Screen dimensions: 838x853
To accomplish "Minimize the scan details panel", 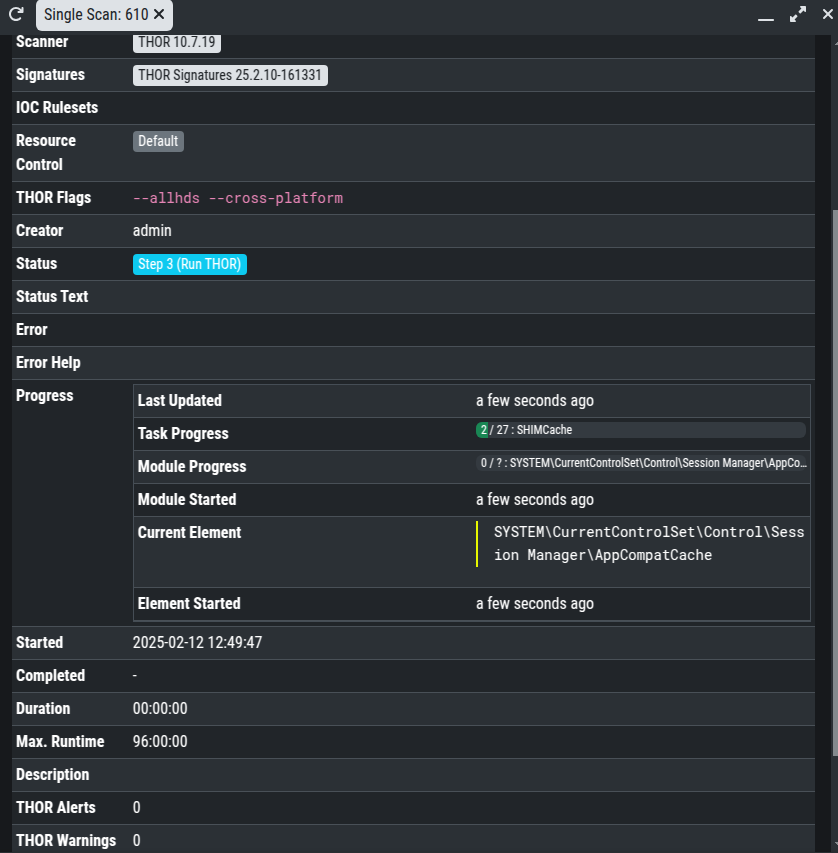I will (766, 16).
